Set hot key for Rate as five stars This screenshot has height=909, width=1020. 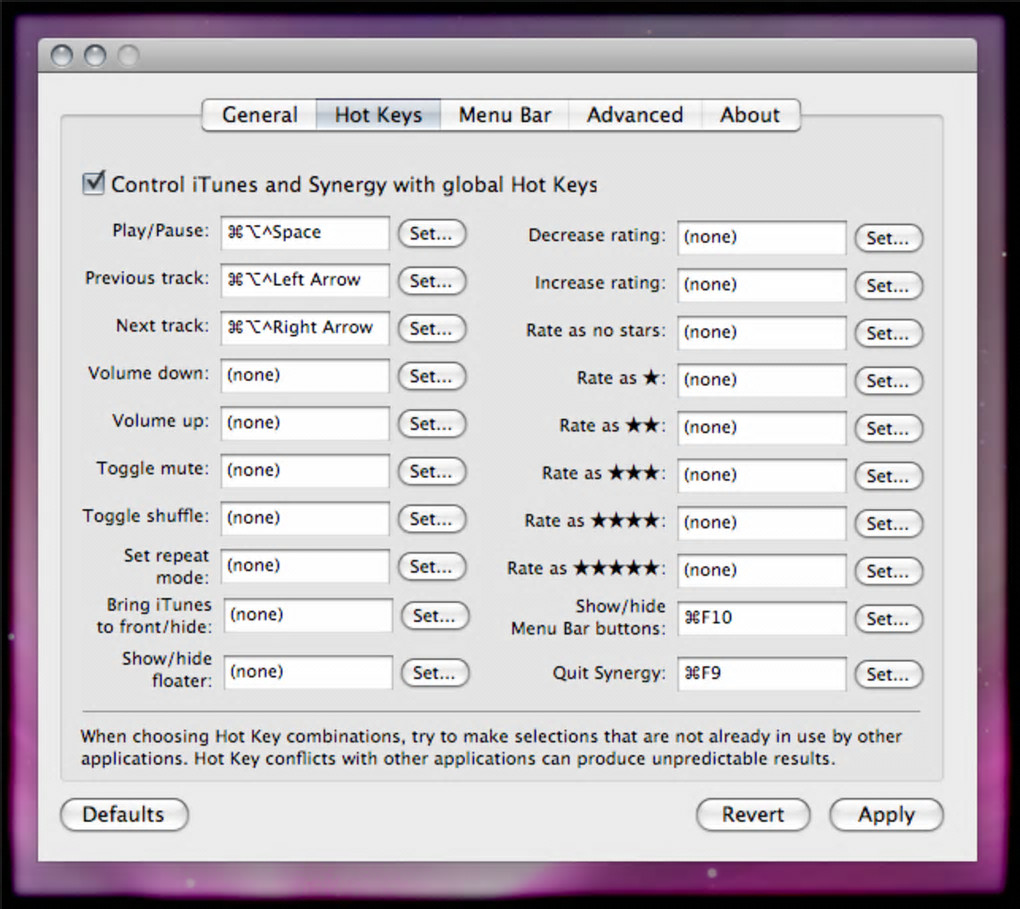(x=889, y=571)
